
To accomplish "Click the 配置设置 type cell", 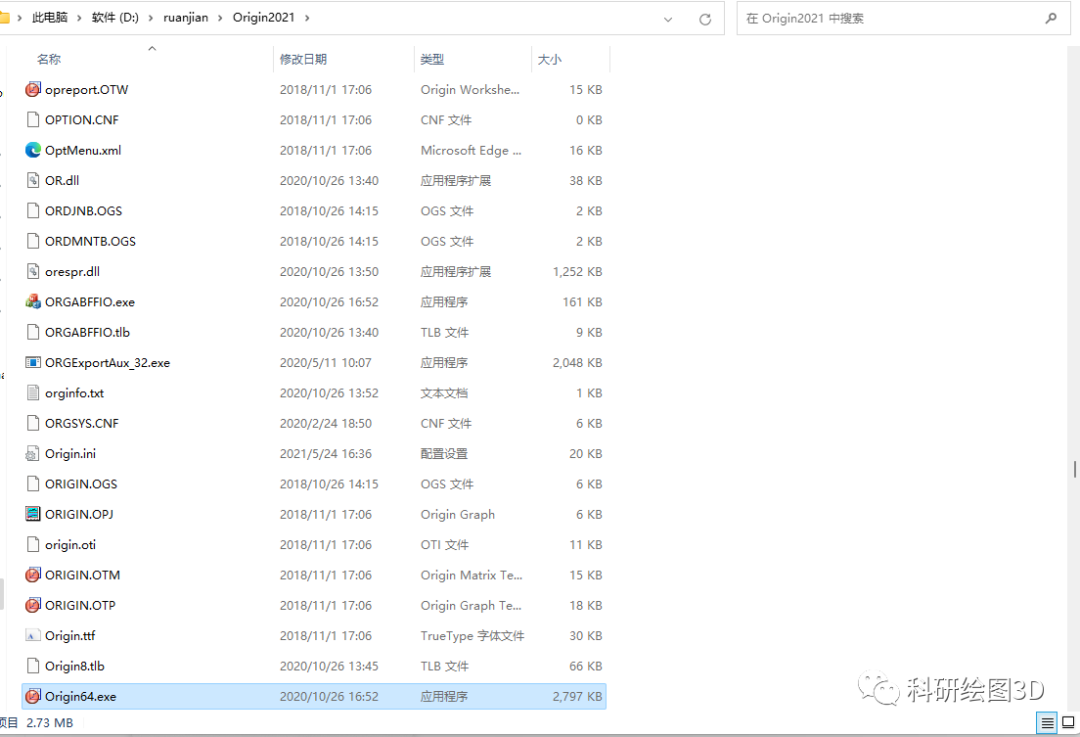I will [x=444, y=453].
